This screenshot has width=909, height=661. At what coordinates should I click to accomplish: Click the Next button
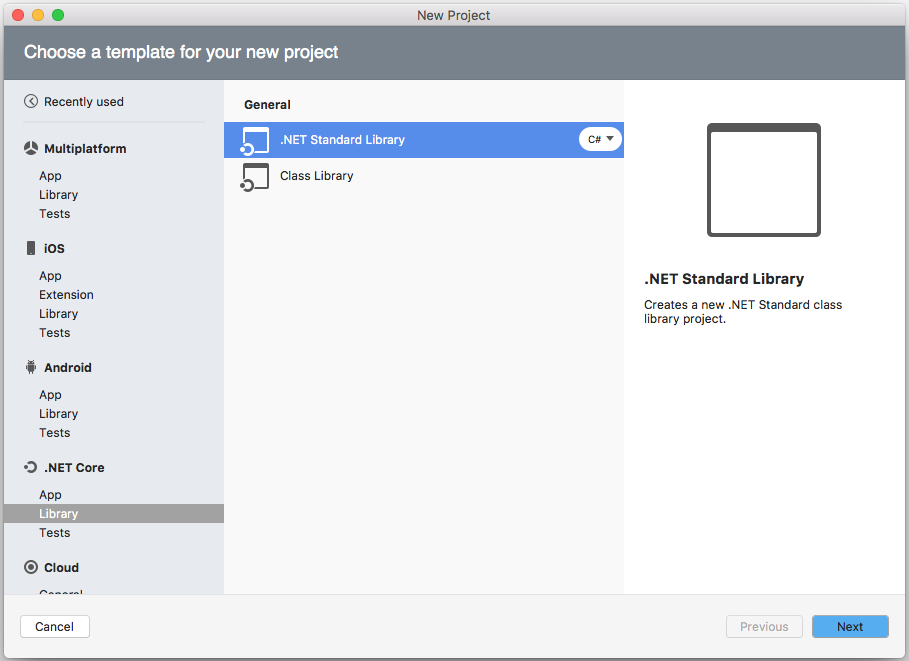pos(850,626)
